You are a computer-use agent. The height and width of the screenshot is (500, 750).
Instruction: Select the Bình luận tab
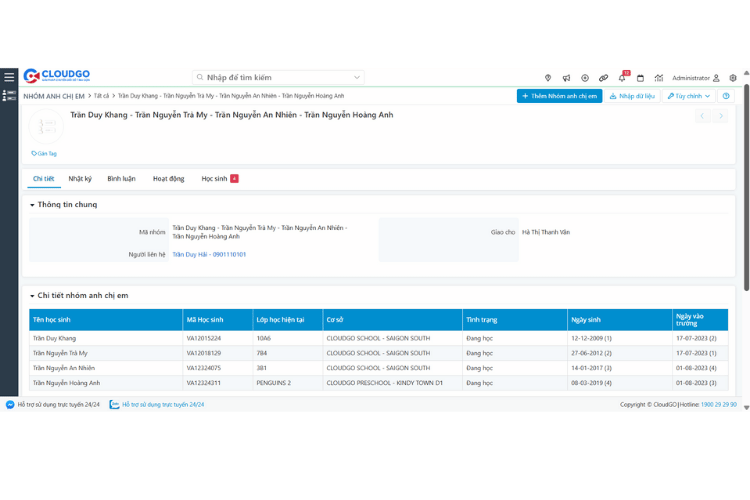coord(122,179)
